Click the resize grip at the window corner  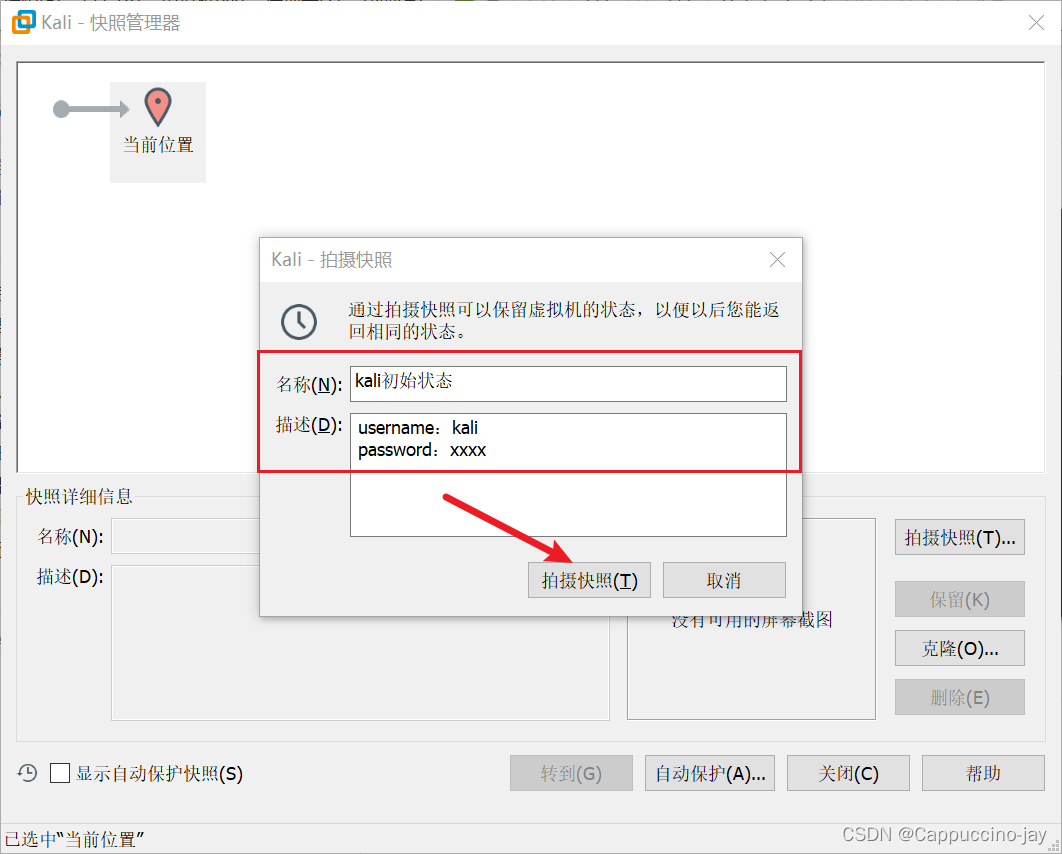pyautogui.click(x=1054, y=846)
